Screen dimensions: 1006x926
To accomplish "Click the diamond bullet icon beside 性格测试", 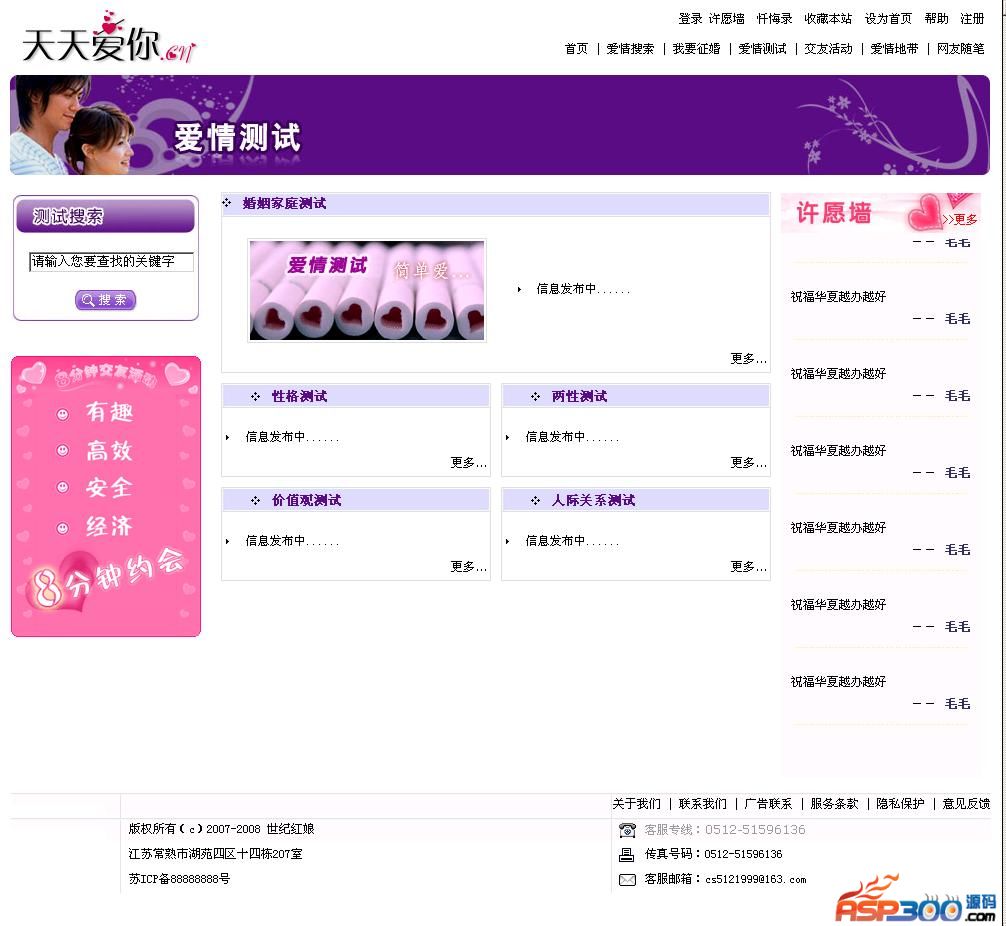I will [255, 397].
